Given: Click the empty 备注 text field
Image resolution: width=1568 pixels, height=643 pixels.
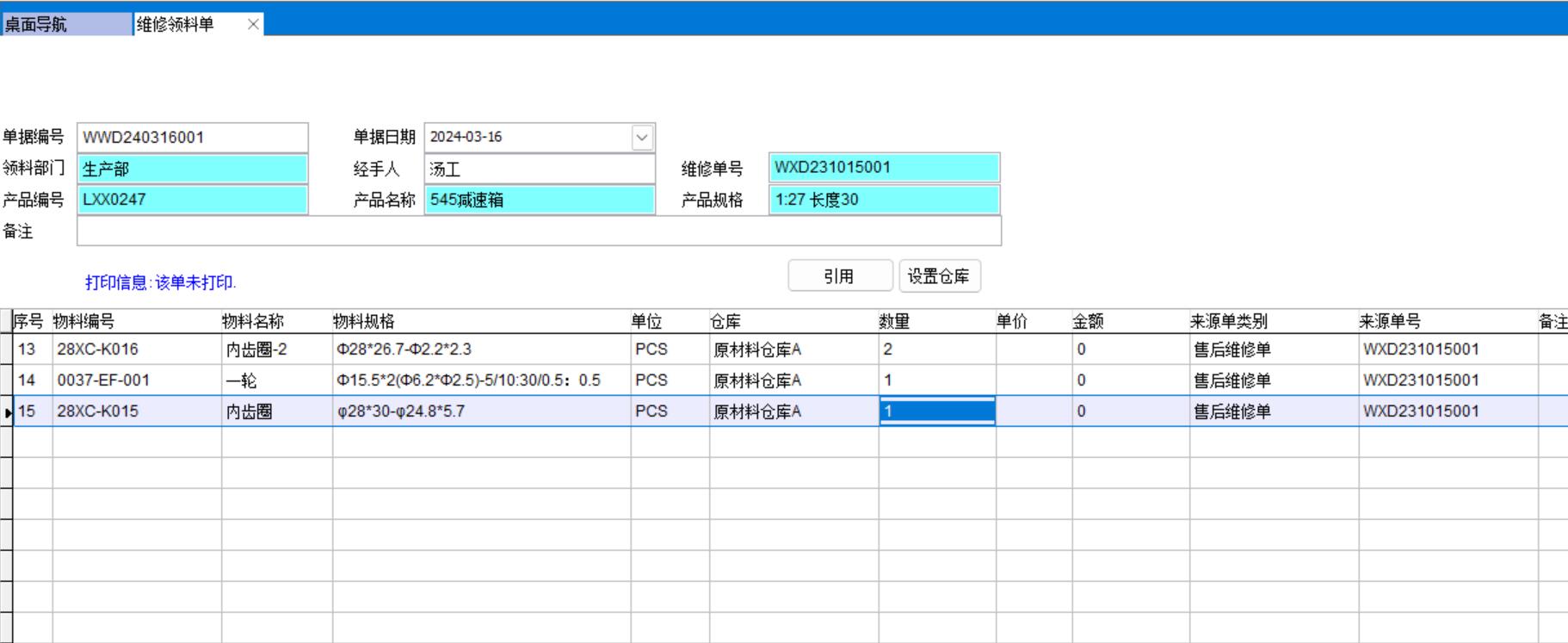Looking at the screenshot, I should pyautogui.click(x=539, y=232).
